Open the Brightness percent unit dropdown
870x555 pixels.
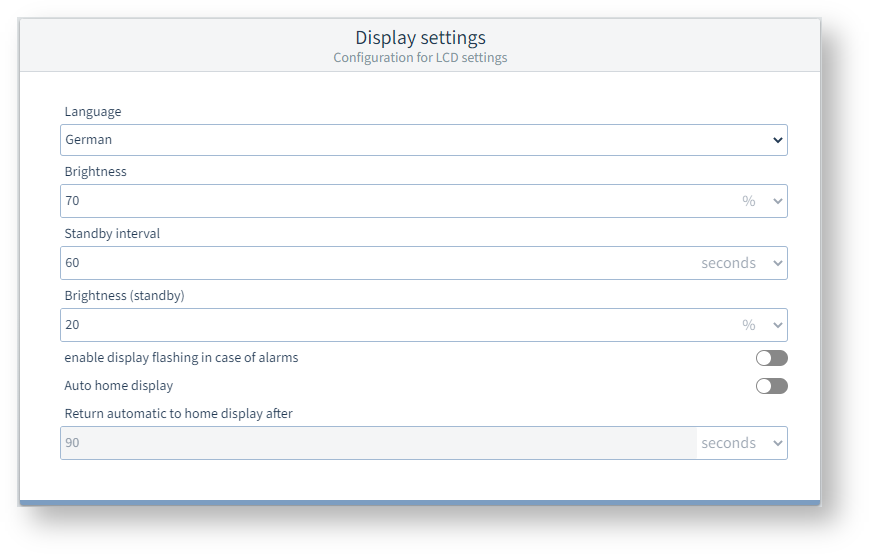pos(762,201)
